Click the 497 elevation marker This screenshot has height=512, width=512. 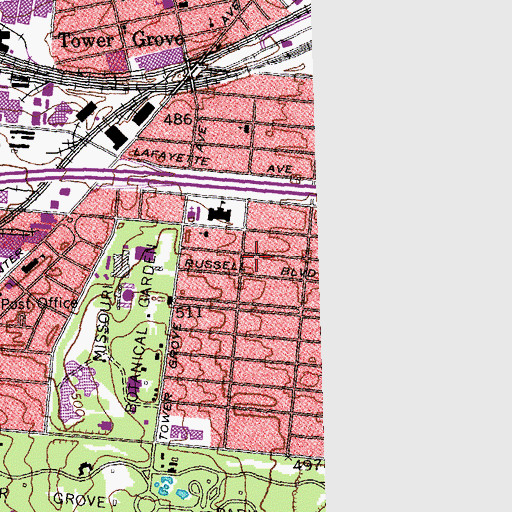pos(307,465)
